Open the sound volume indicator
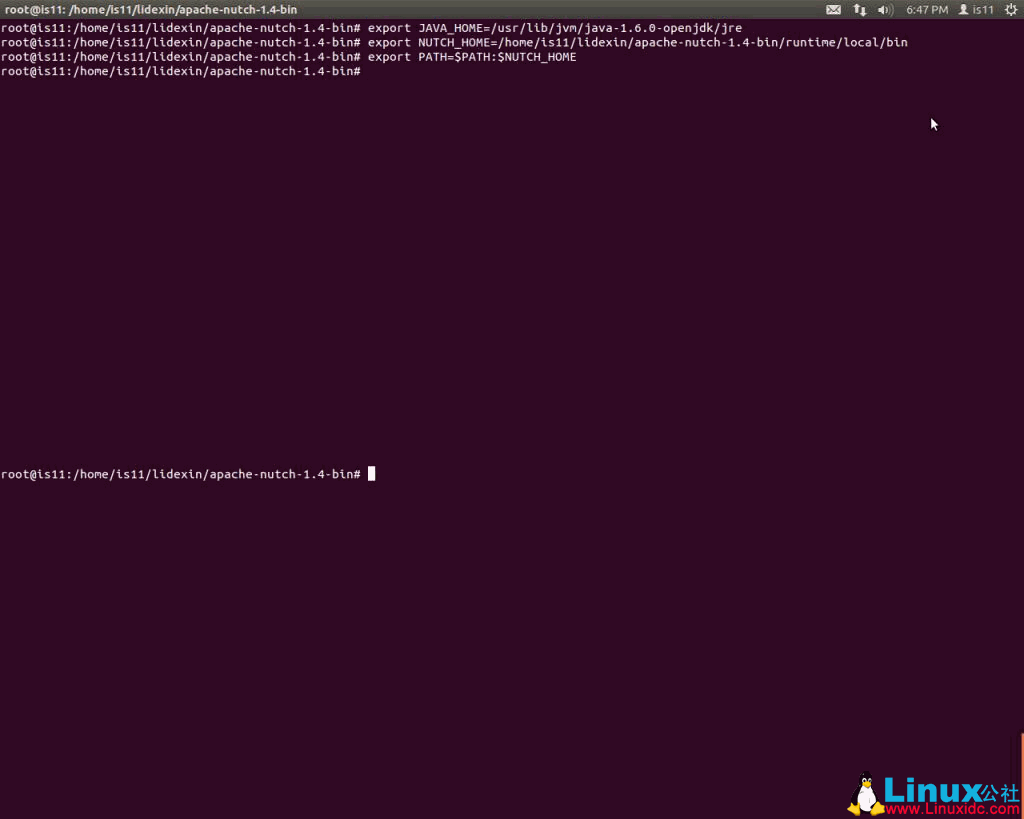Viewport: 1024px width, 819px height. [x=886, y=10]
